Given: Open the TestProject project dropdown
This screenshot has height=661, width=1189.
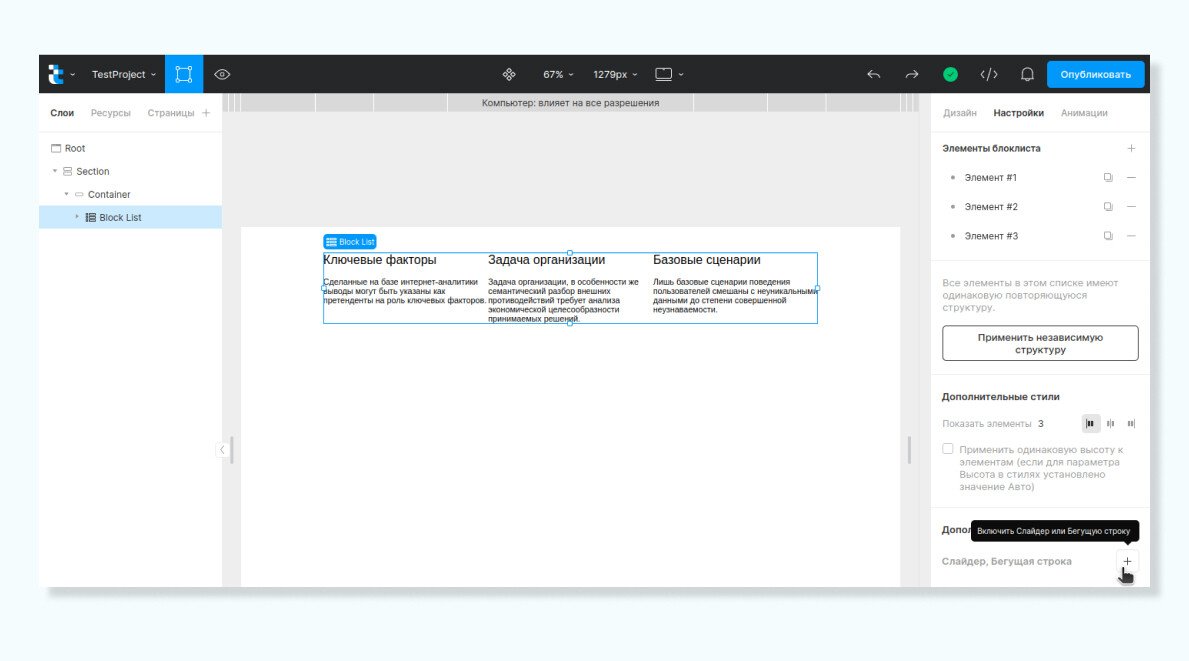Looking at the screenshot, I should [124, 74].
